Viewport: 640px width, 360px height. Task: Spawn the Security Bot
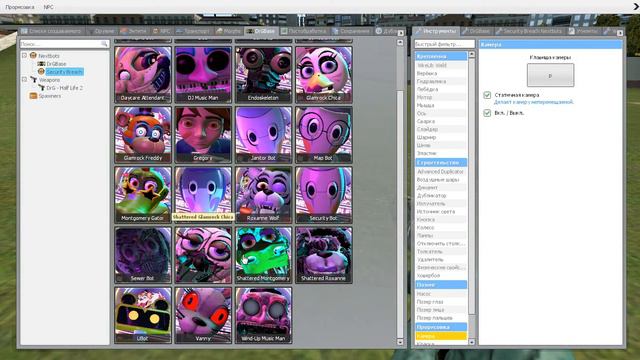tap(324, 194)
